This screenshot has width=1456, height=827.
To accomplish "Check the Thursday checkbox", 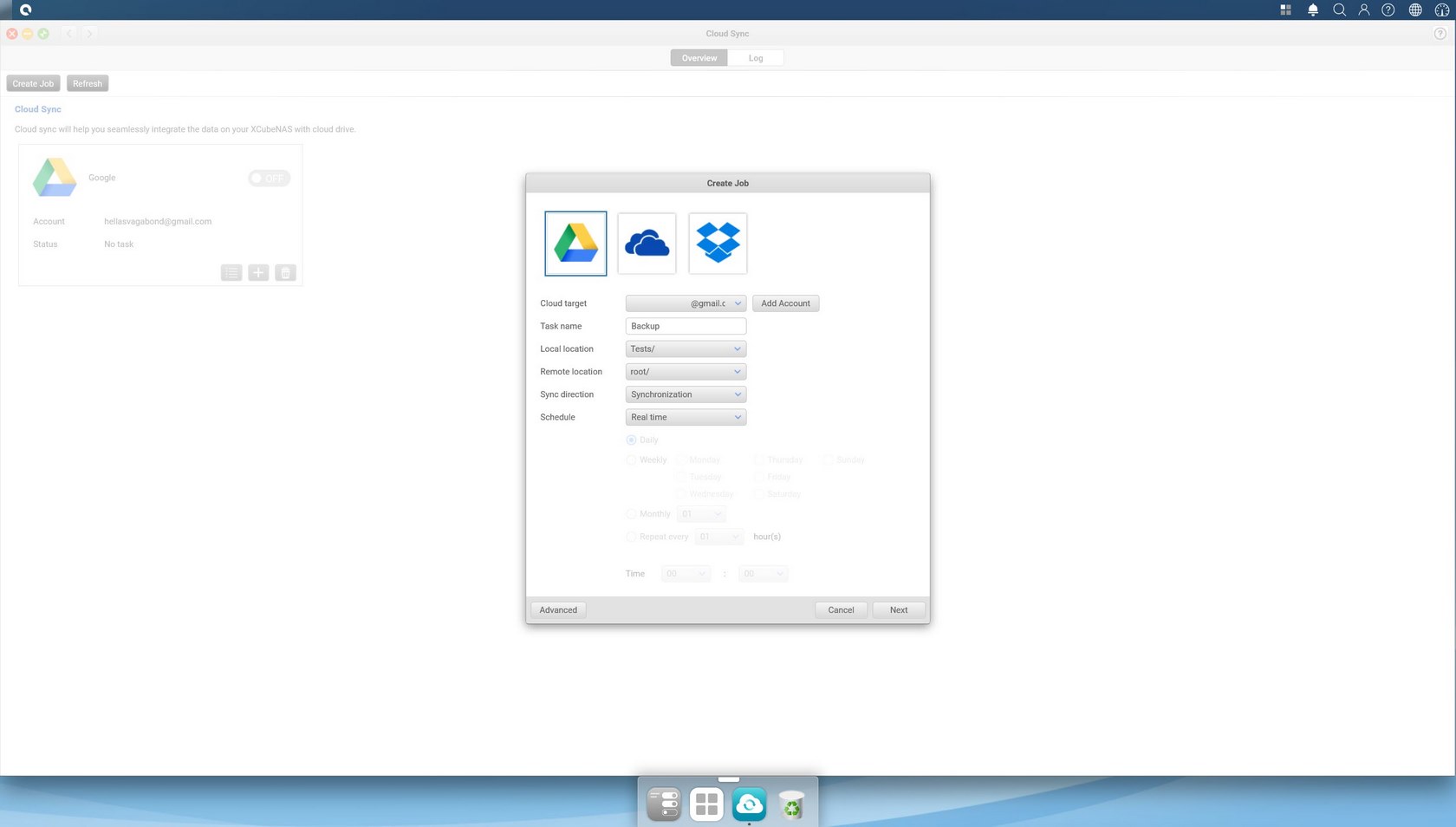I will pos(758,460).
